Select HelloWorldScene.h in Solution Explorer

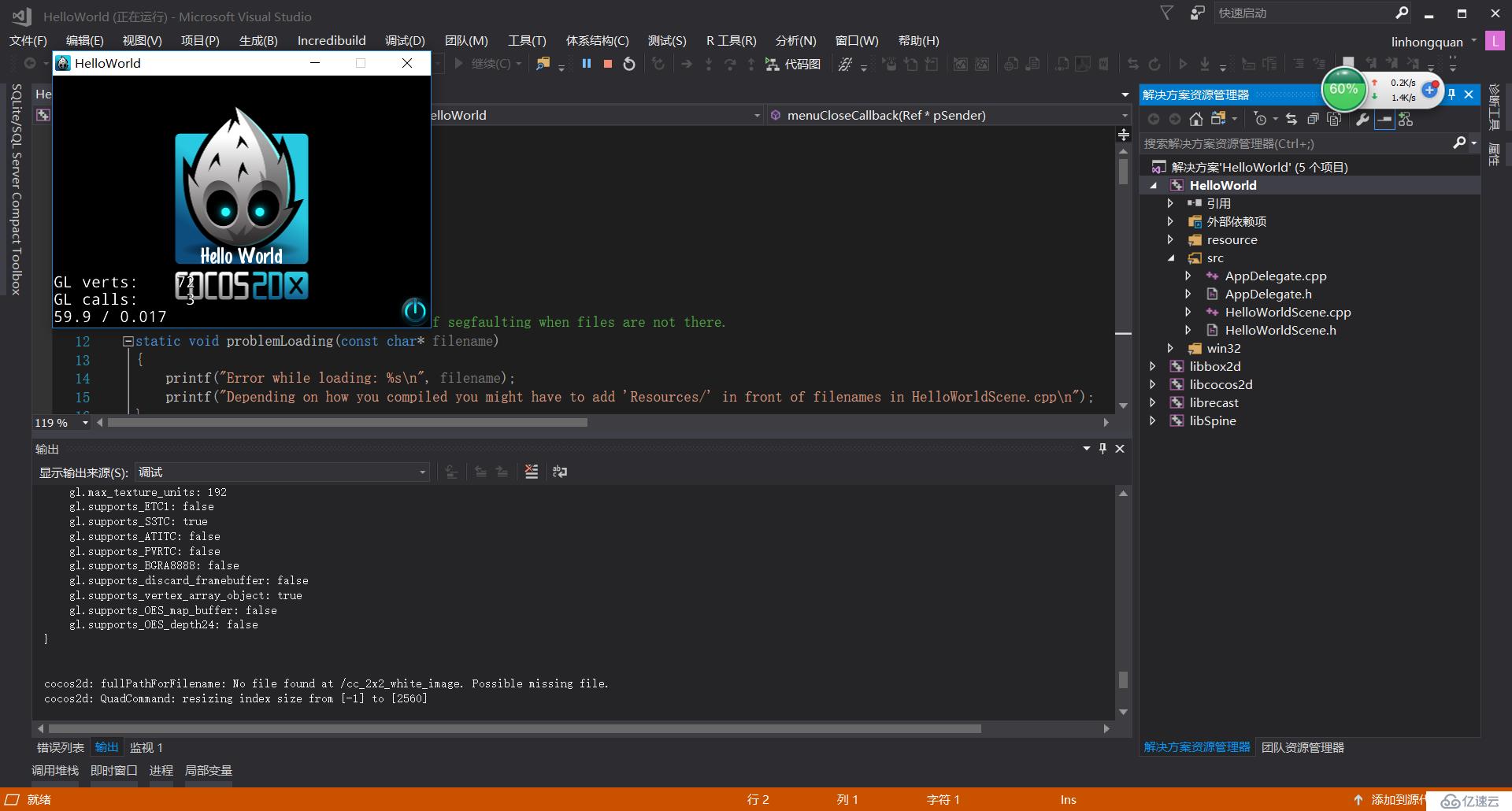pos(1280,330)
